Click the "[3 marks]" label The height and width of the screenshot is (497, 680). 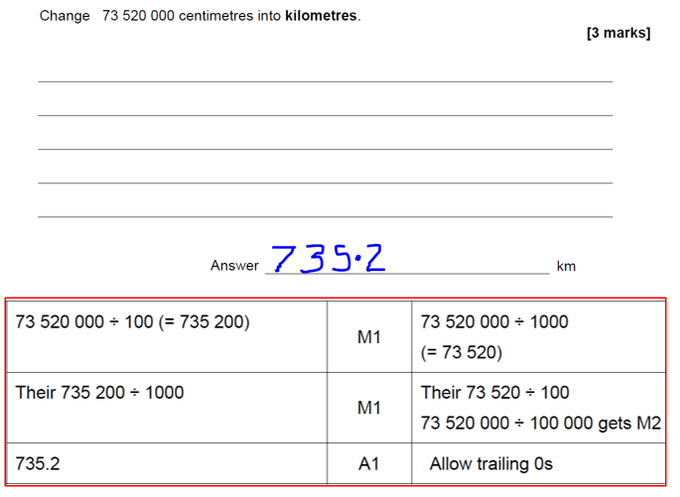coord(618,33)
